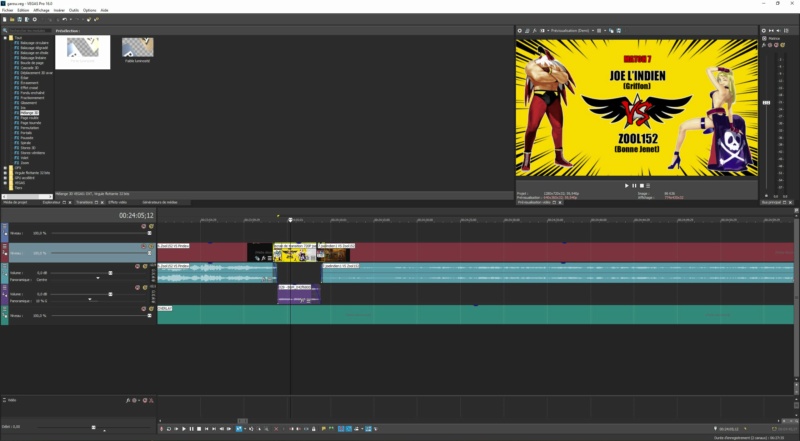Expand the VEGAS folder in the transitions tree

[x=5, y=183]
